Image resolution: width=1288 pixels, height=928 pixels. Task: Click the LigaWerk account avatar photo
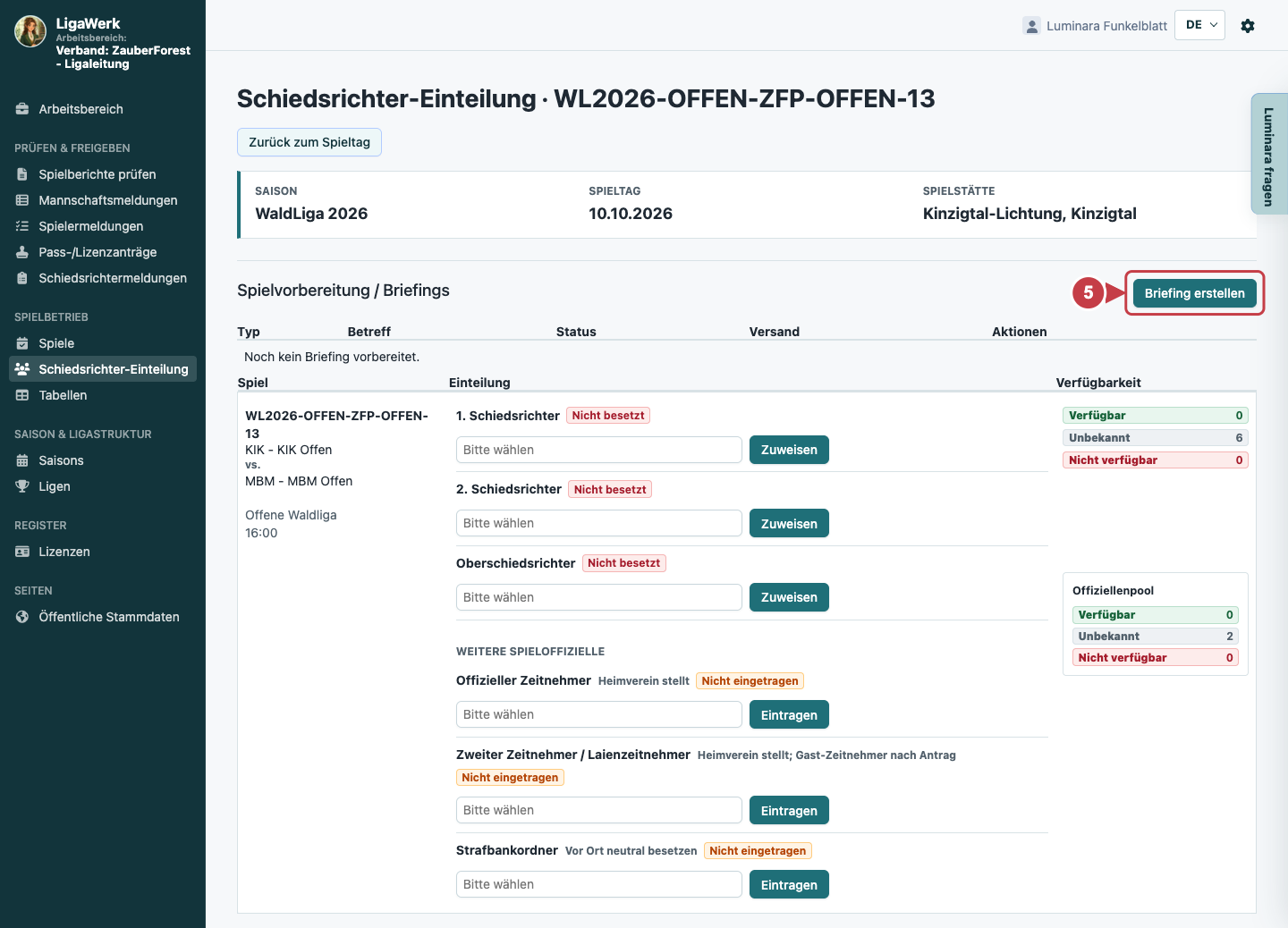point(30,31)
